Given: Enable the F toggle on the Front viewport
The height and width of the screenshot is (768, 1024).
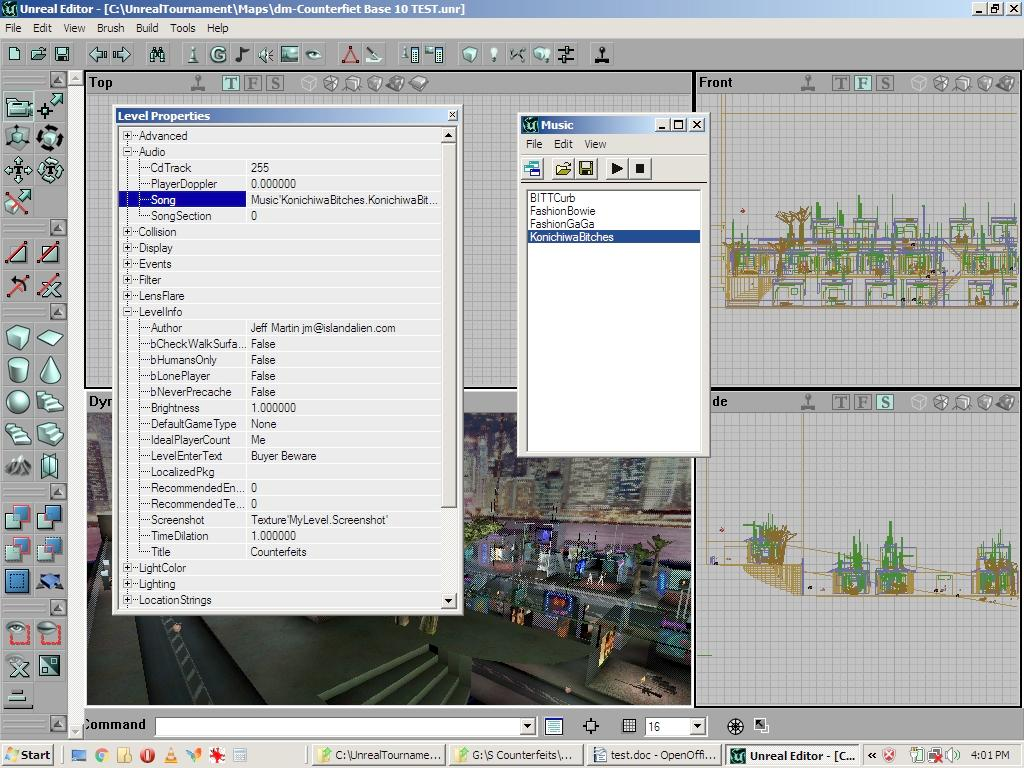Looking at the screenshot, I should [863, 83].
